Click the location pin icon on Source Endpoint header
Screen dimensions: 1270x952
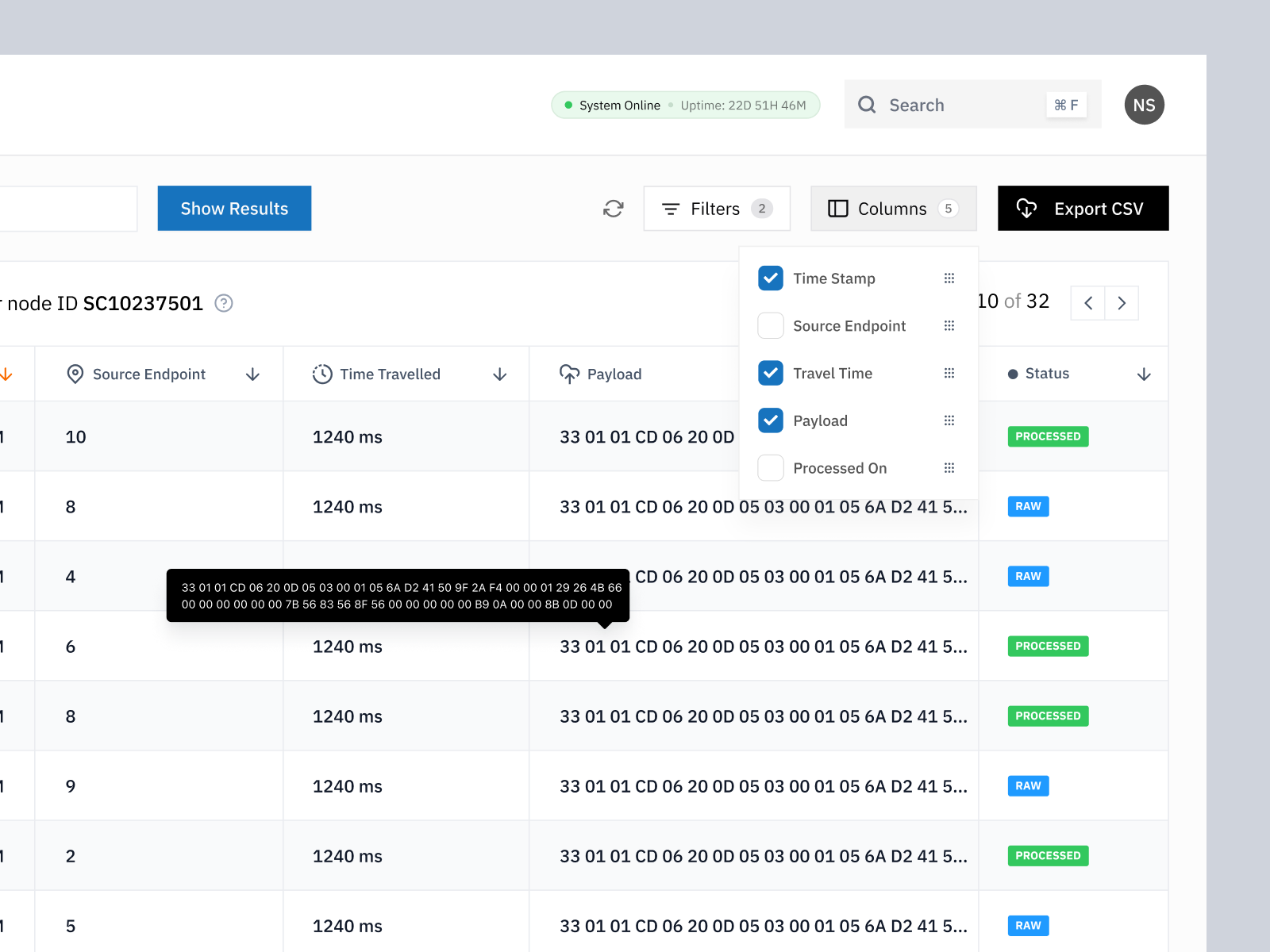coord(75,374)
